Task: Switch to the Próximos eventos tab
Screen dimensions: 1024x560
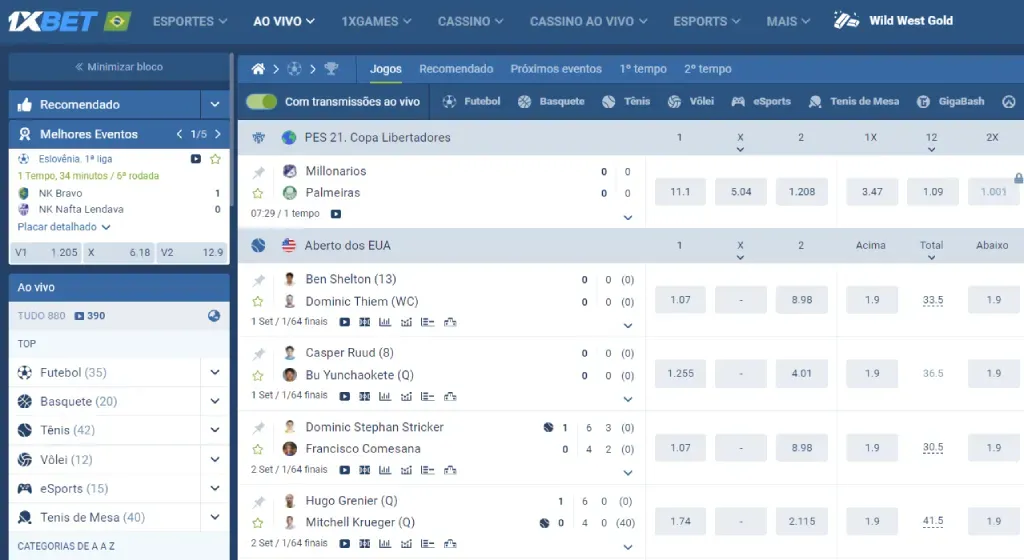Action: [556, 69]
